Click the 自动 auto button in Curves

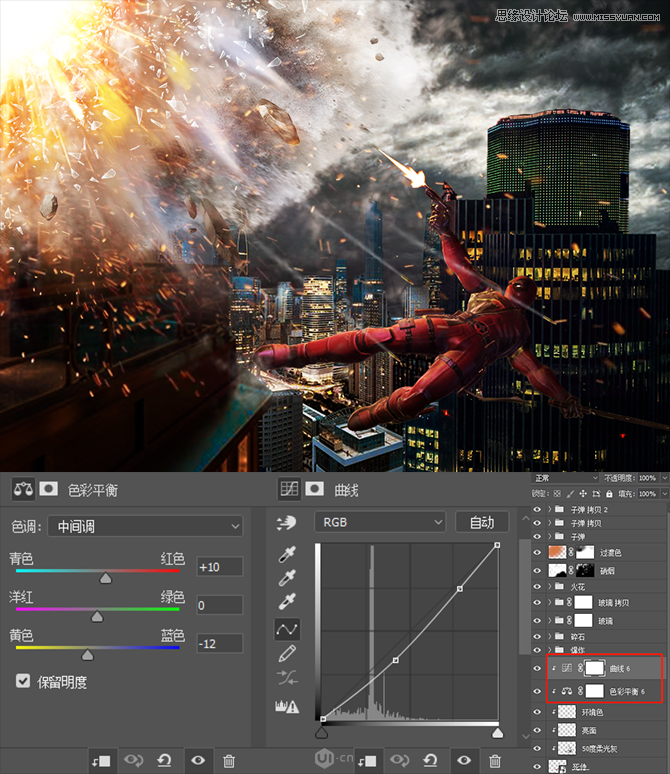tap(482, 522)
